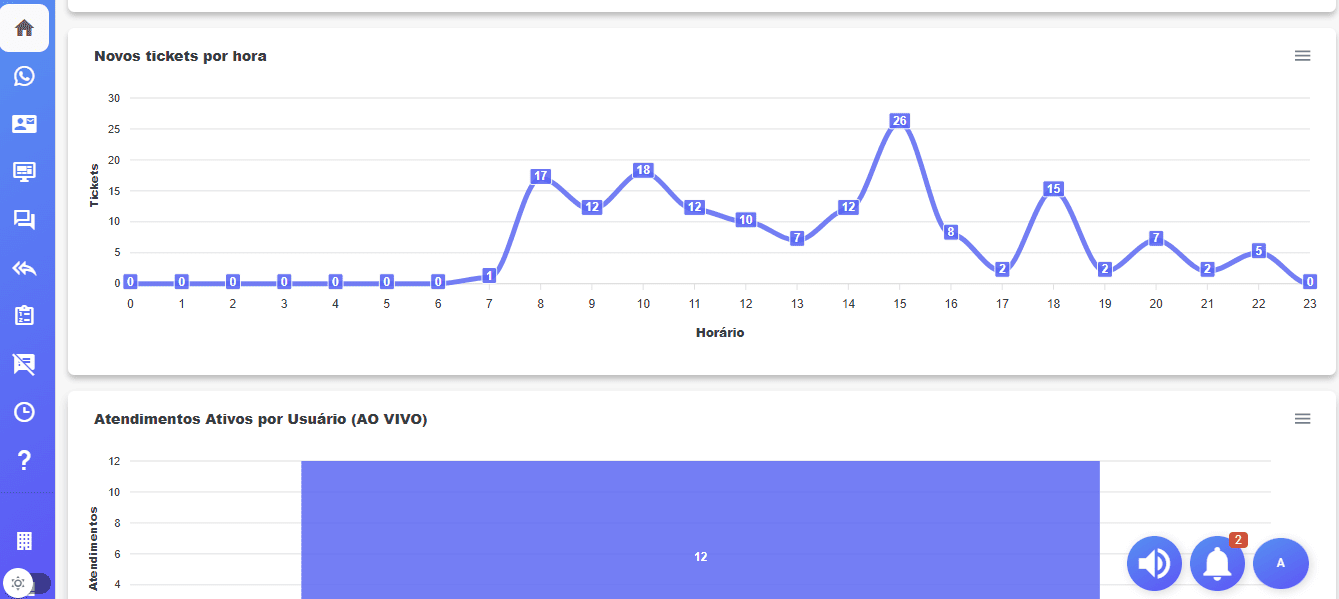Open the Contacts panel icon
This screenshot has height=599, width=1339.
(23, 123)
